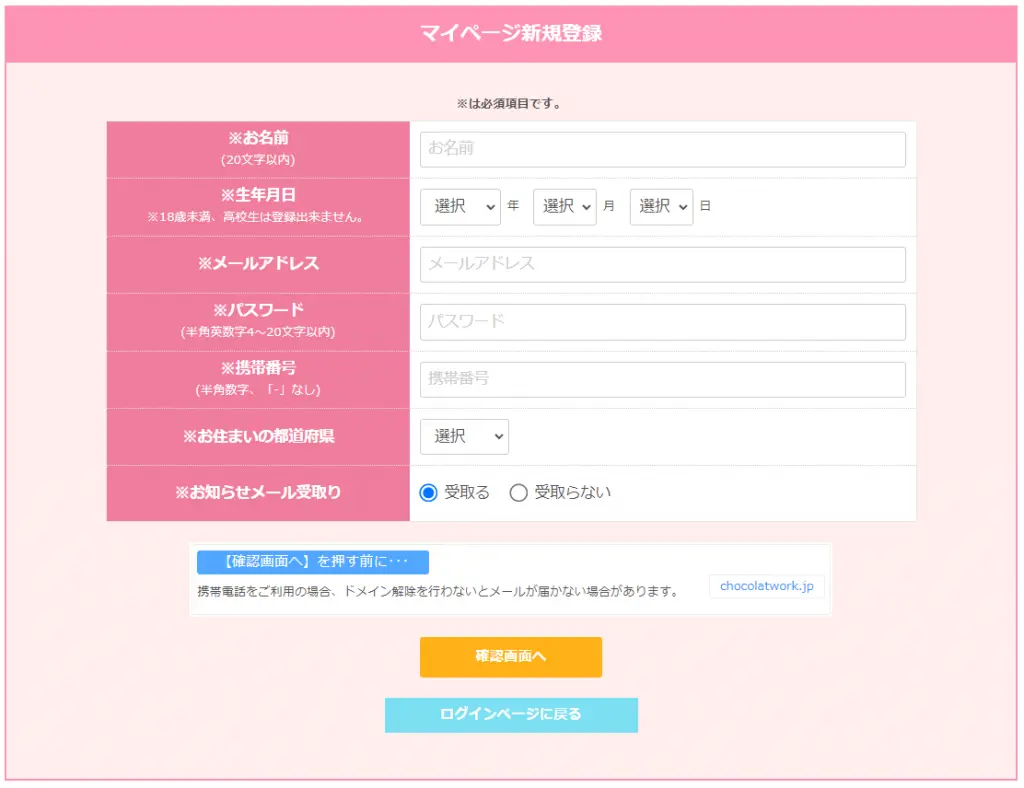1024x788 pixels.
Task: Open the day (日) selection dropdown
Action: tap(661, 206)
